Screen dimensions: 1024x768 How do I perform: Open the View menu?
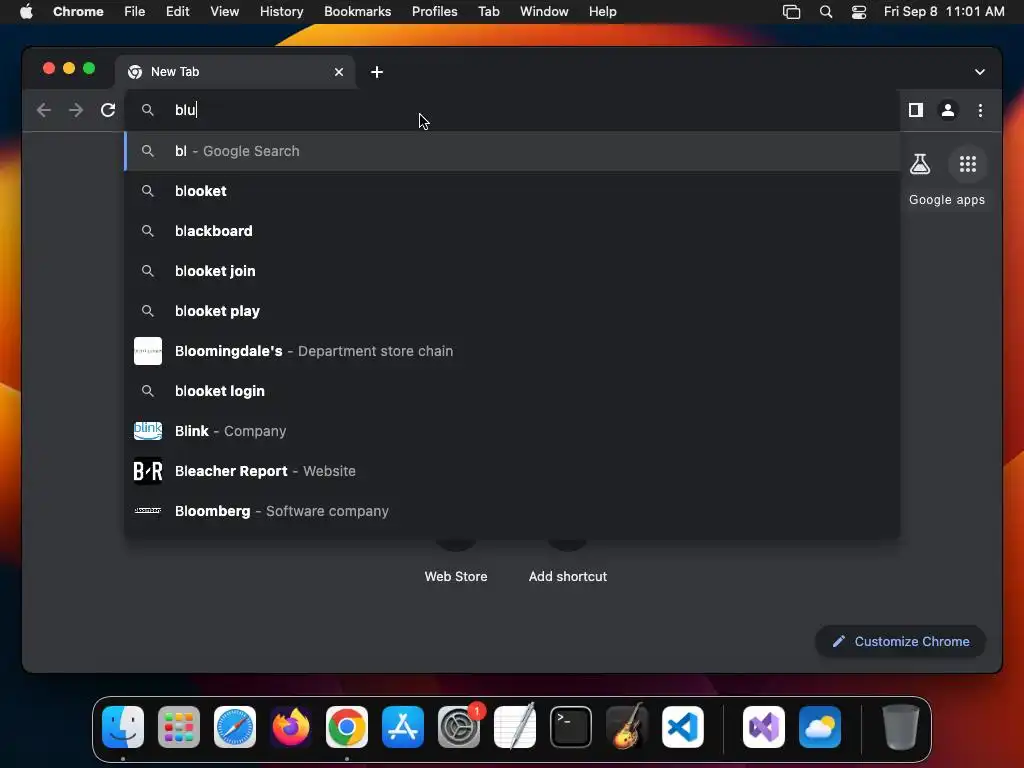[224, 12]
